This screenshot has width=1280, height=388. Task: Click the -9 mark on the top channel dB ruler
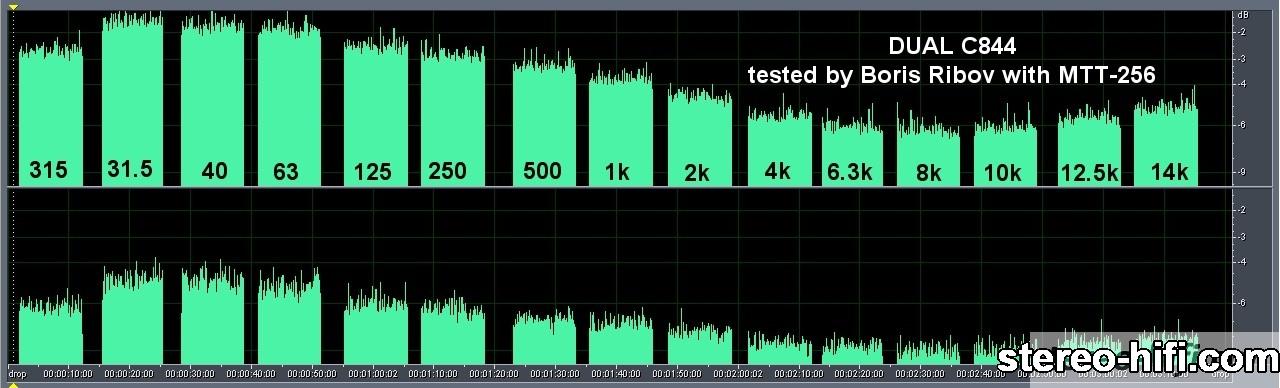coord(1242,172)
